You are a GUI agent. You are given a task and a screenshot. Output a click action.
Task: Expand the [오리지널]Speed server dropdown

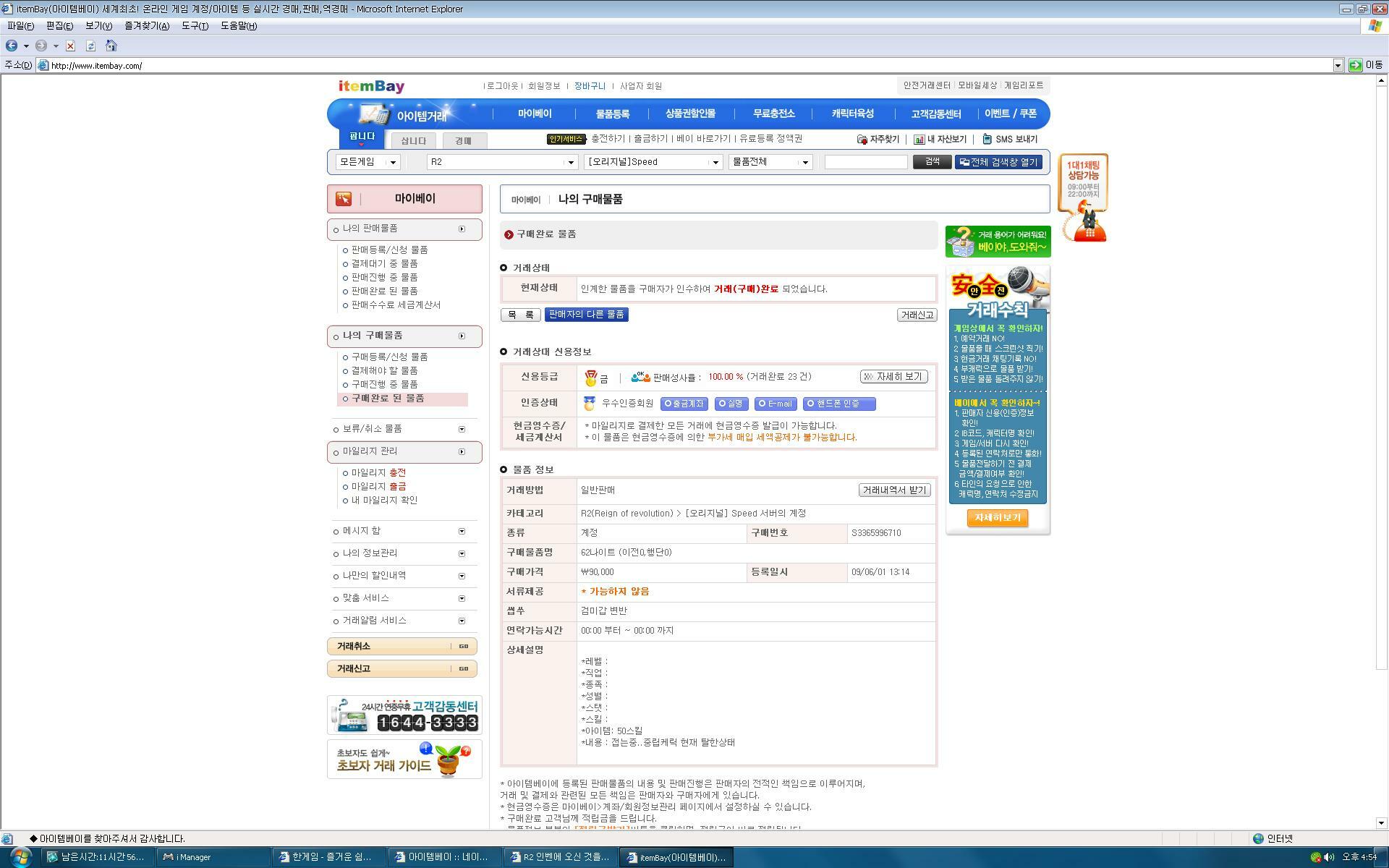tap(715, 162)
